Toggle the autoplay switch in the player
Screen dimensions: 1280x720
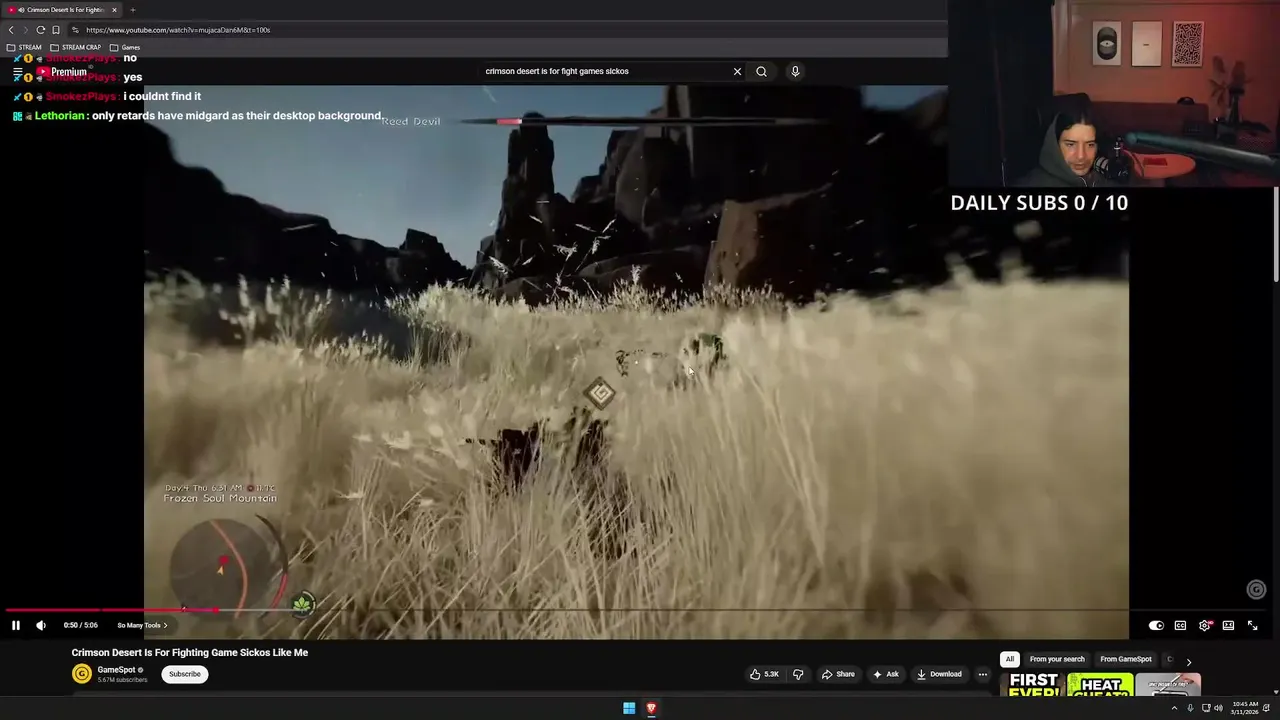(x=1156, y=625)
